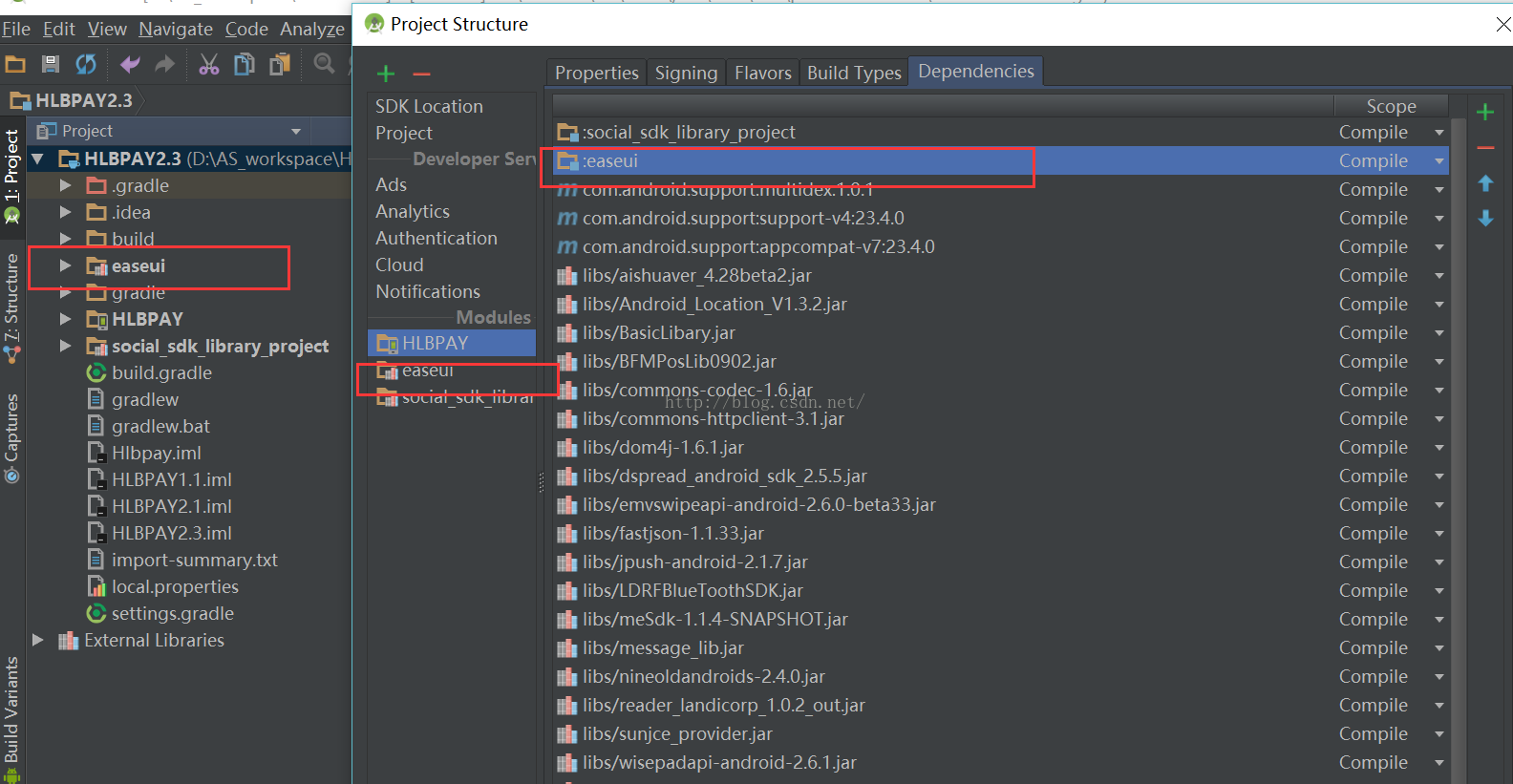This screenshot has width=1513, height=784.
Task: Expand the .gradle folder
Action: click(x=66, y=185)
